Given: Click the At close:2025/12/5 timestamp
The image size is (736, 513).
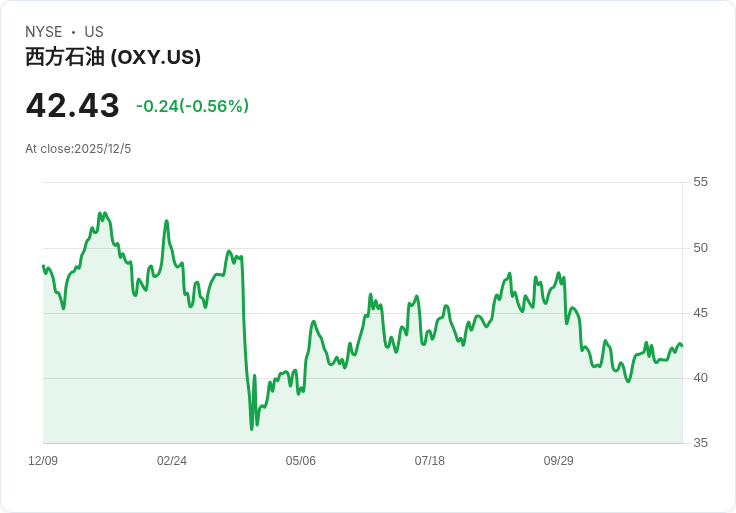Looking at the screenshot, I should click(x=78, y=149).
